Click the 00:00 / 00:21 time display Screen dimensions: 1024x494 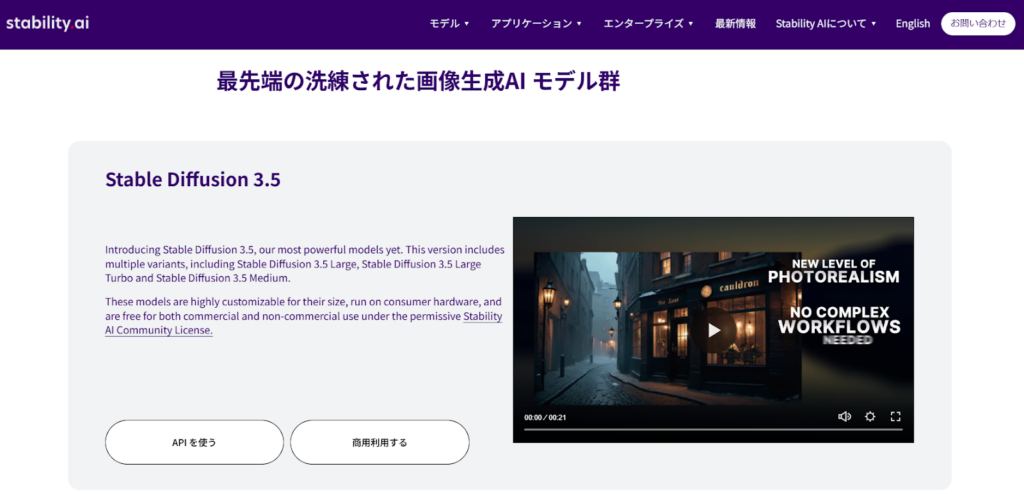coord(545,417)
